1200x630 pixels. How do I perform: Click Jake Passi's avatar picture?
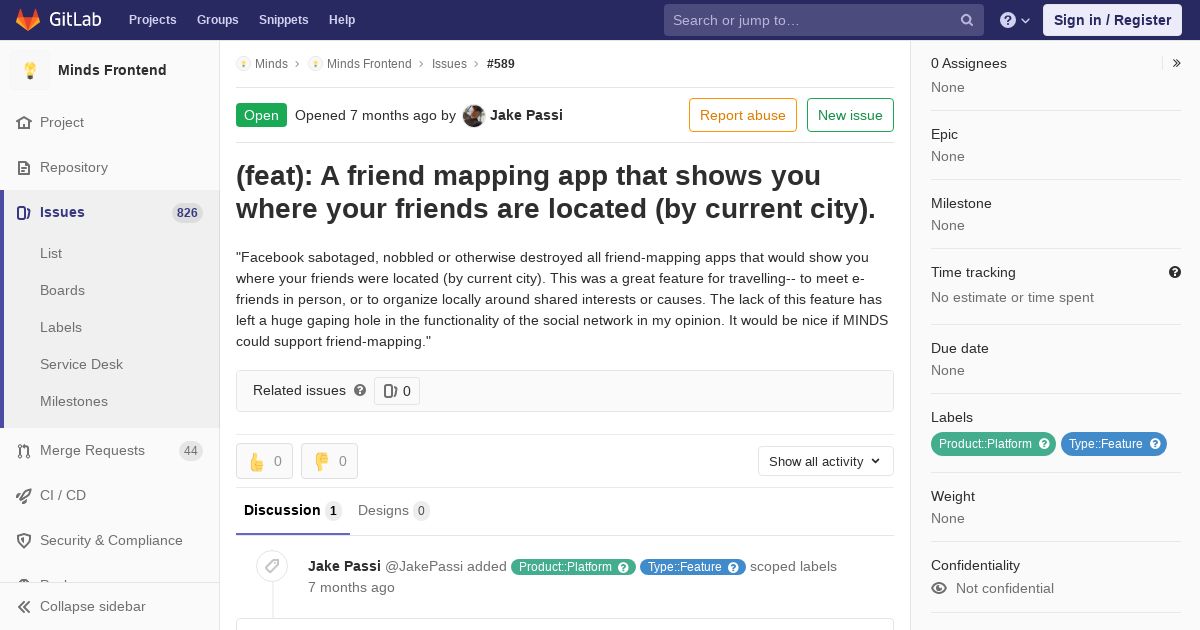pyautogui.click(x=474, y=116)
